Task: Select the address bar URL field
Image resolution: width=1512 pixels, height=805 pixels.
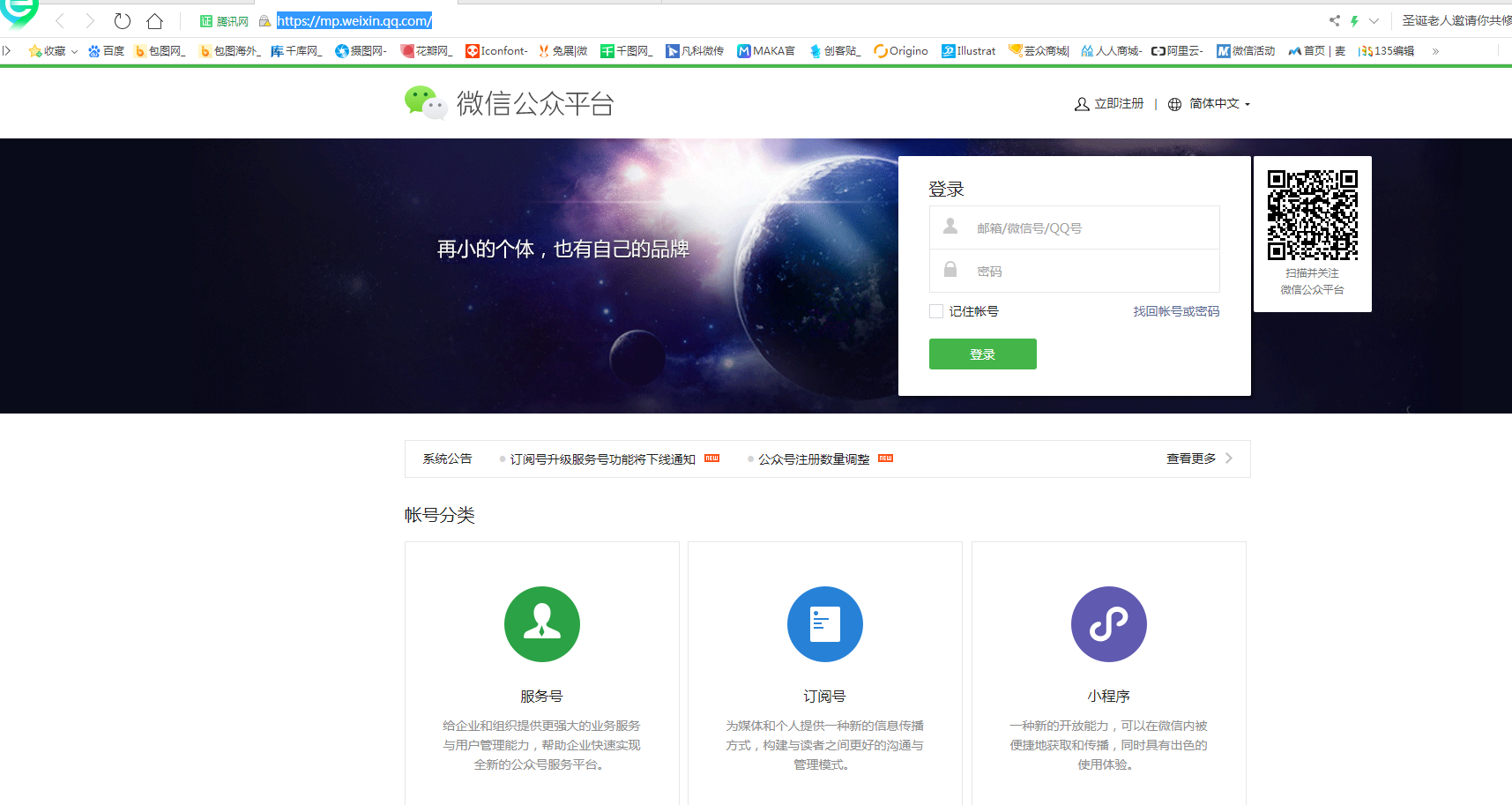Action: coord(354,20)
